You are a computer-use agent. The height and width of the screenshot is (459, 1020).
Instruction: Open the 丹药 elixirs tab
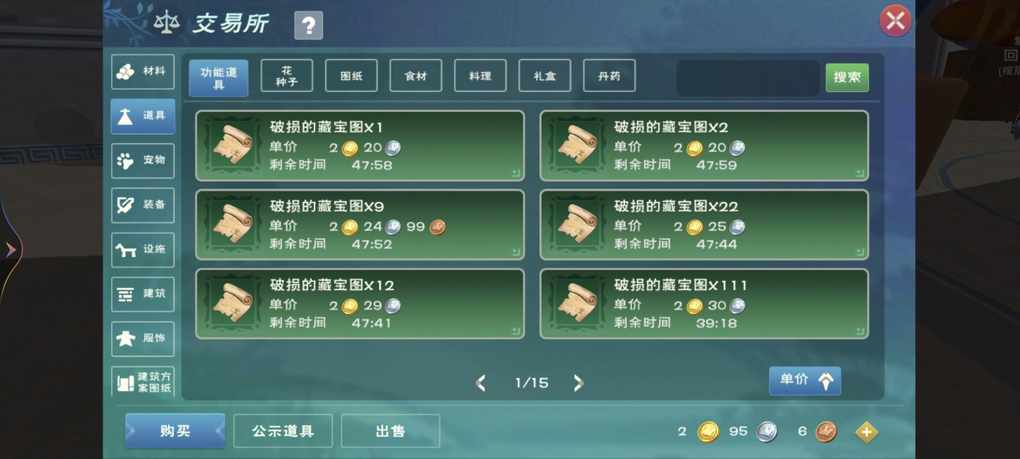[609, 76]
